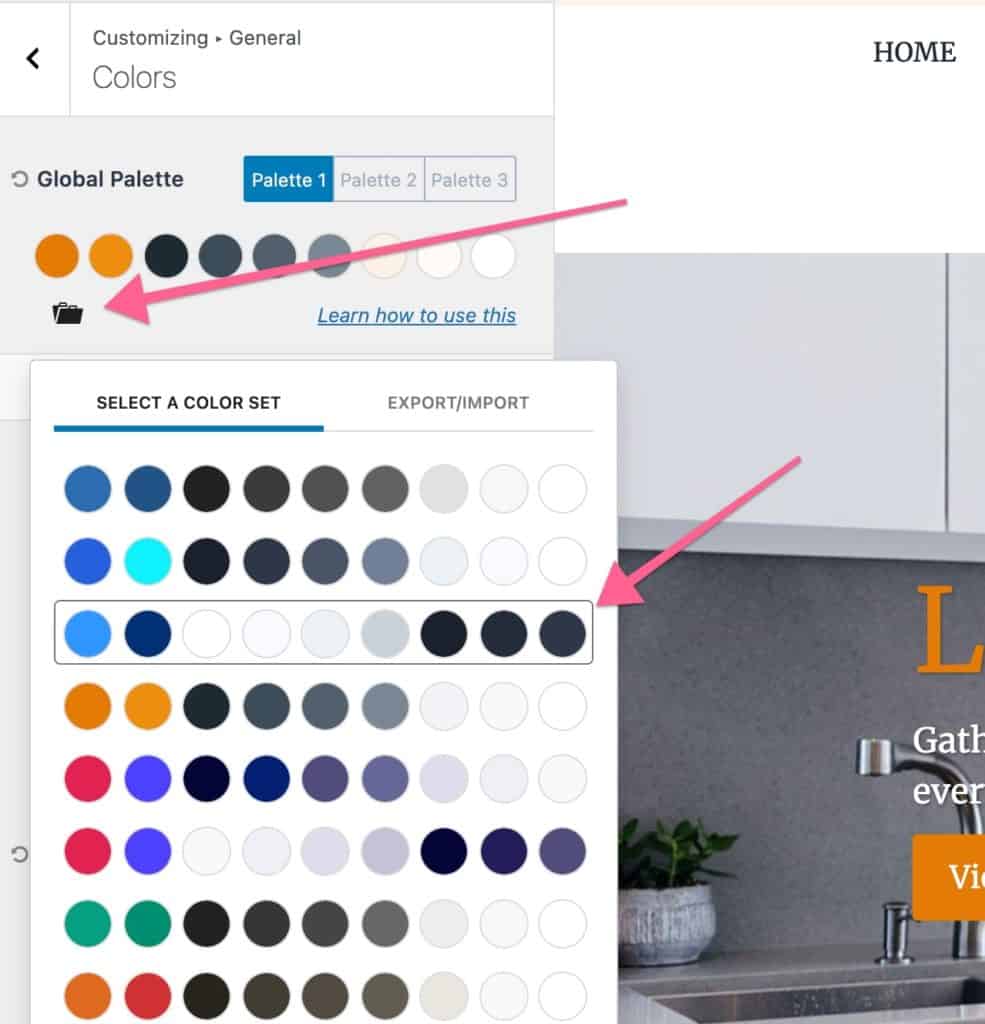
Task: Pick the white swatch in Global Palette
Action: pos(493,256)
